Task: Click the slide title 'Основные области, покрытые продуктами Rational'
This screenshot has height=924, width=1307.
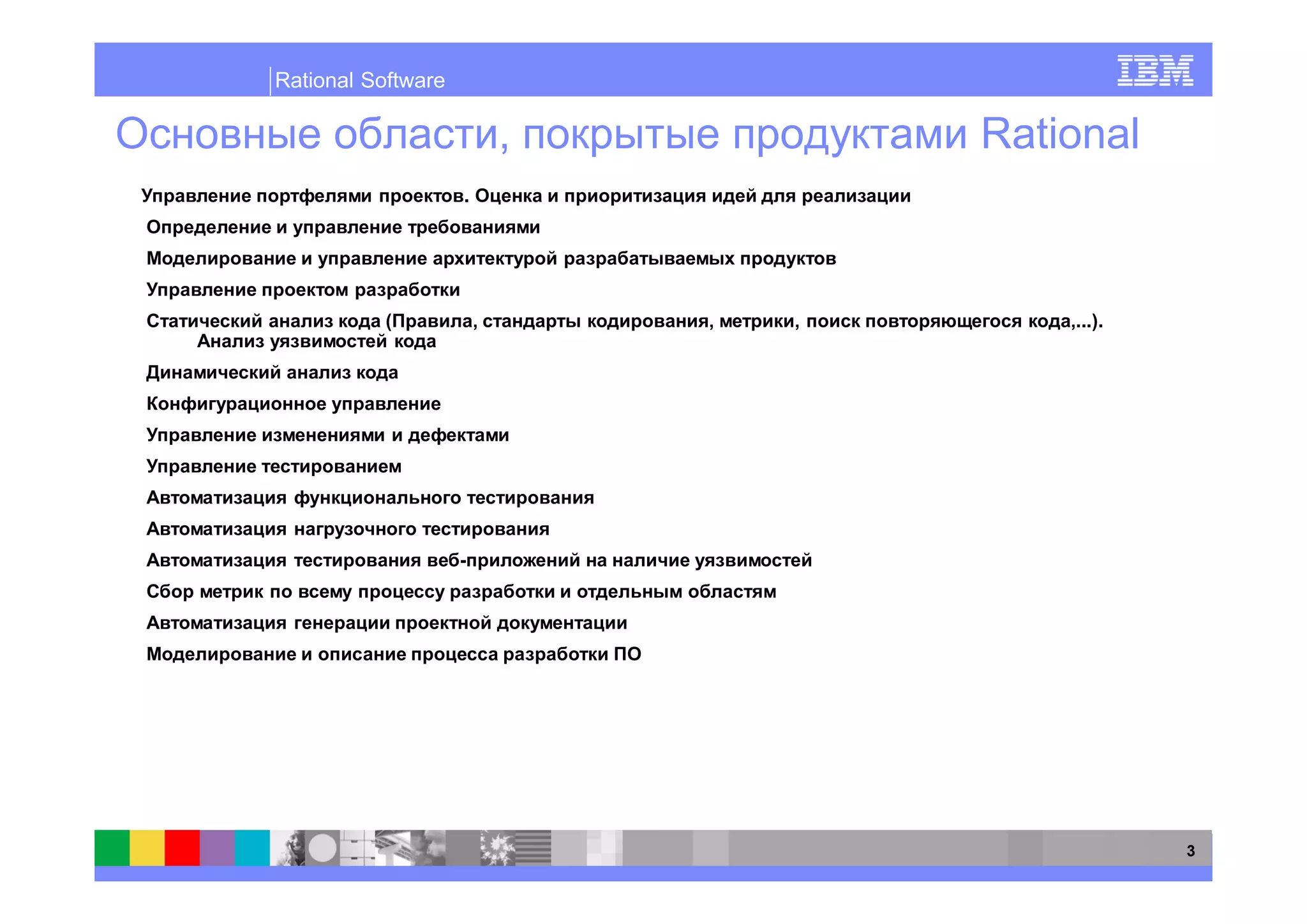Action: point(627,134)
